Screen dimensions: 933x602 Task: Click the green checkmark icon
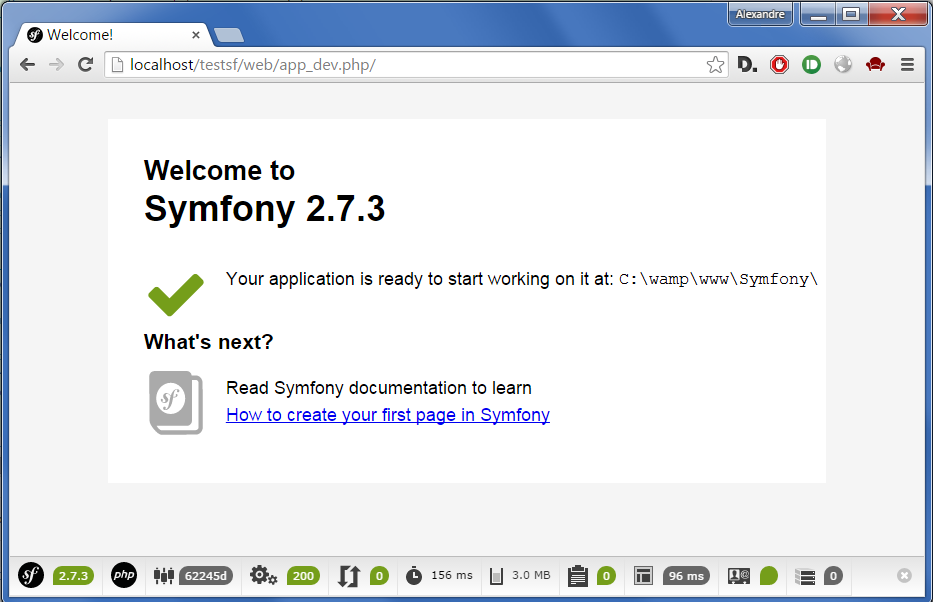176,294
